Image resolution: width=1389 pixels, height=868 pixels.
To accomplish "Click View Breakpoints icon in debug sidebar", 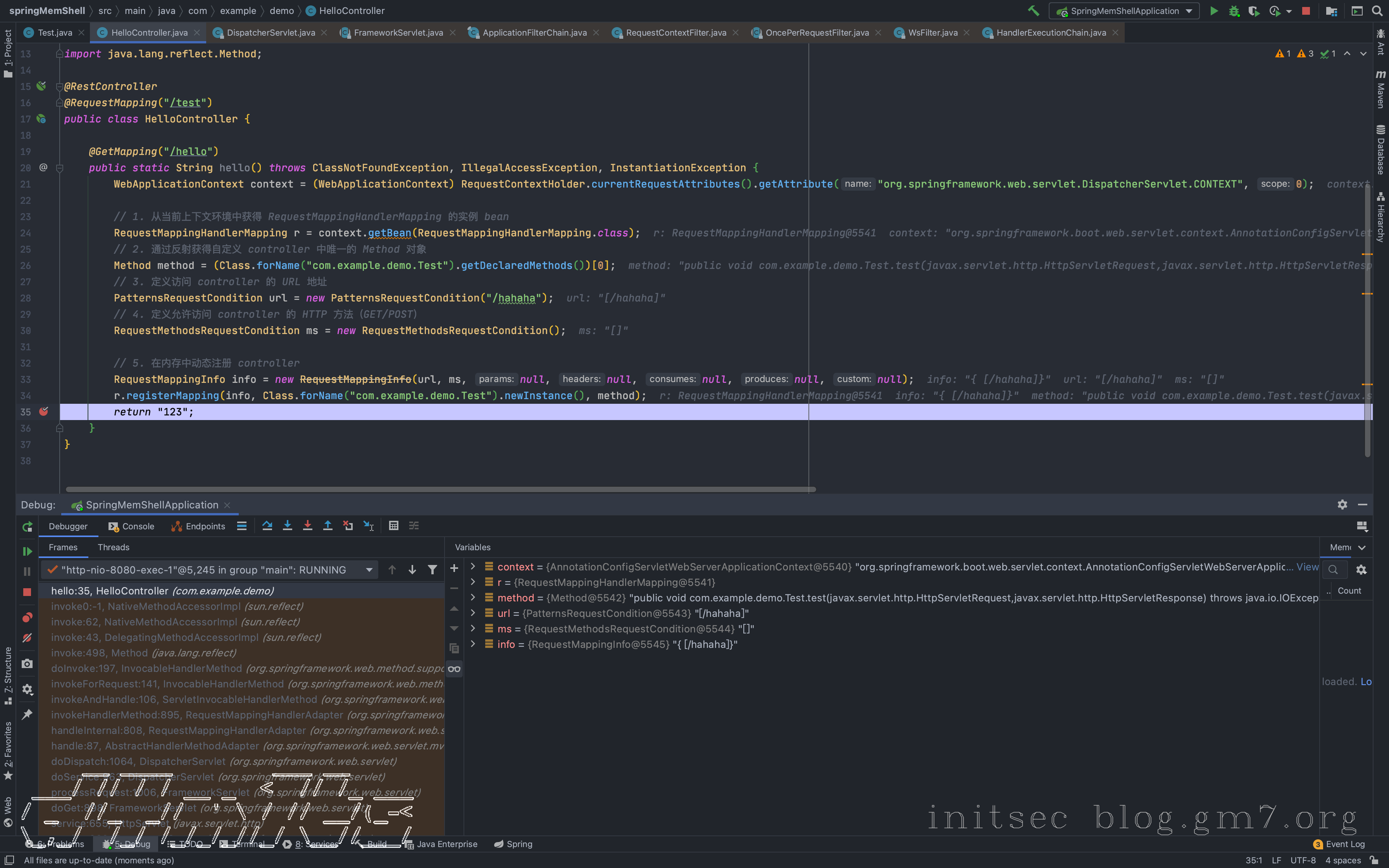I will click(x=27, y=617).
